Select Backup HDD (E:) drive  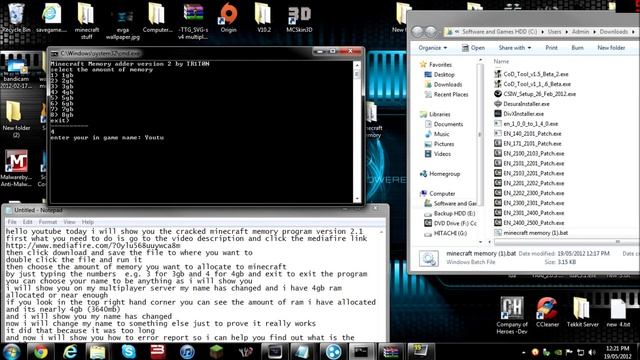tap(450, 213)
